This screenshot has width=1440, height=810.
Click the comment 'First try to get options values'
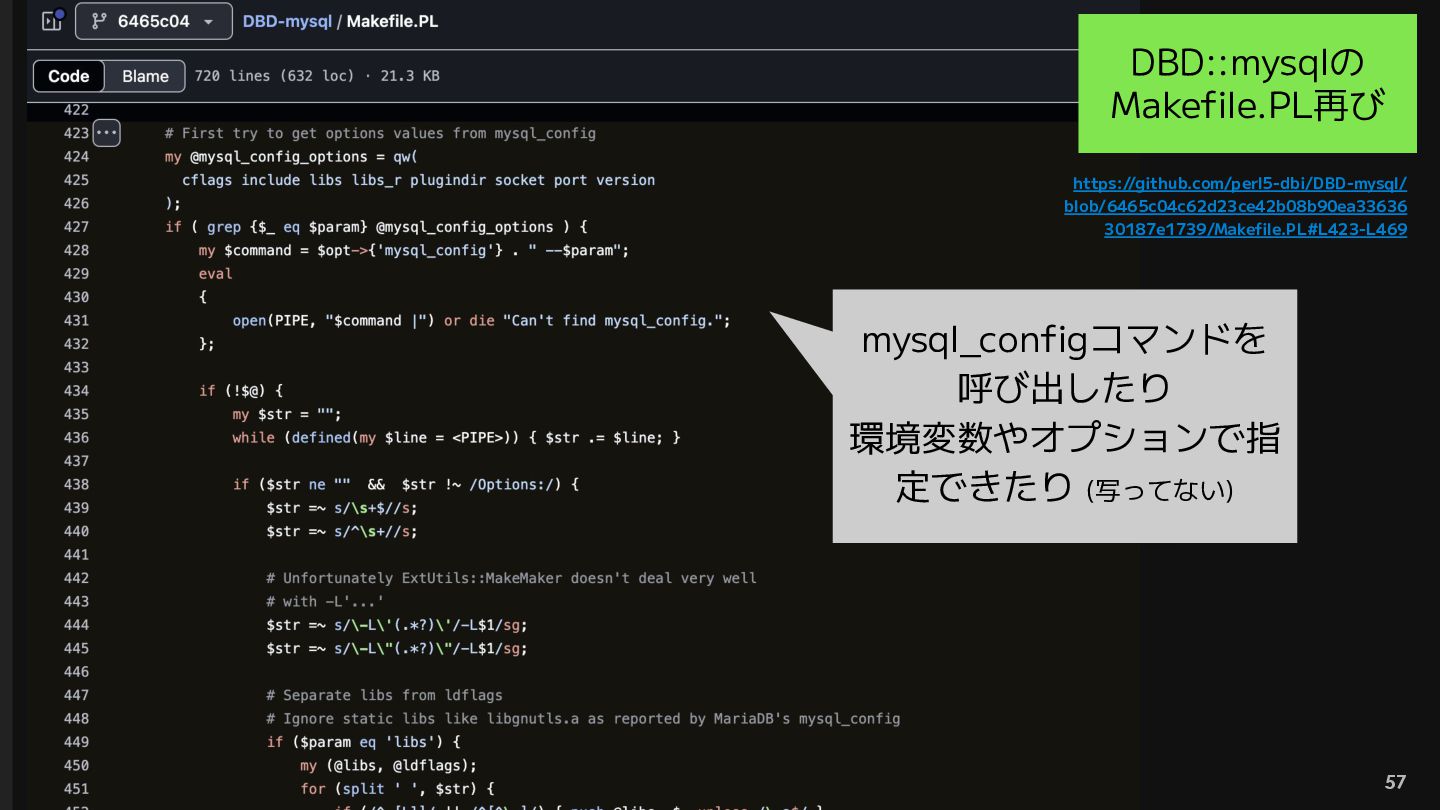click(x=380, y=133)
